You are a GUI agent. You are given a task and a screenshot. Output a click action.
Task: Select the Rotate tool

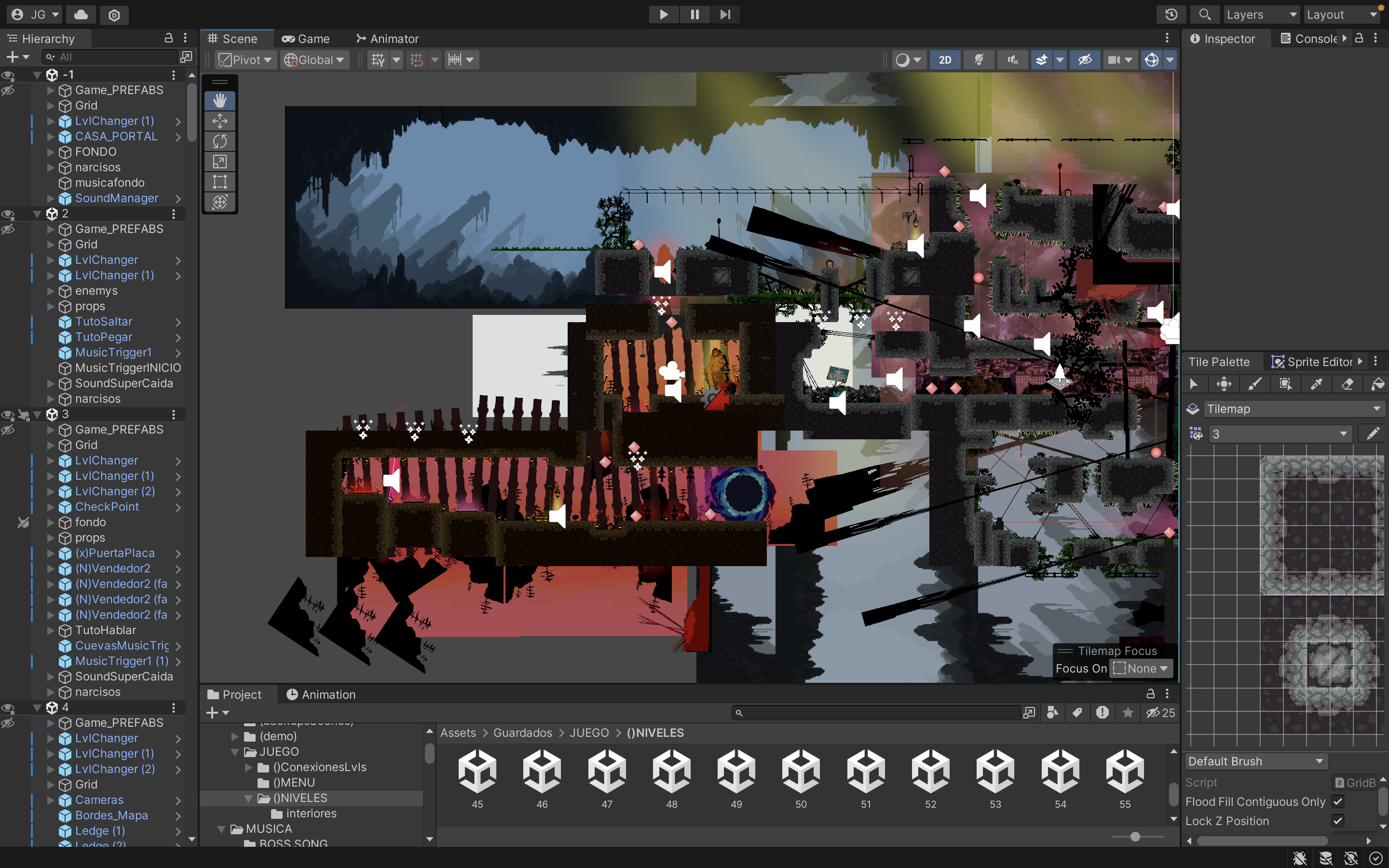[221, 141]
